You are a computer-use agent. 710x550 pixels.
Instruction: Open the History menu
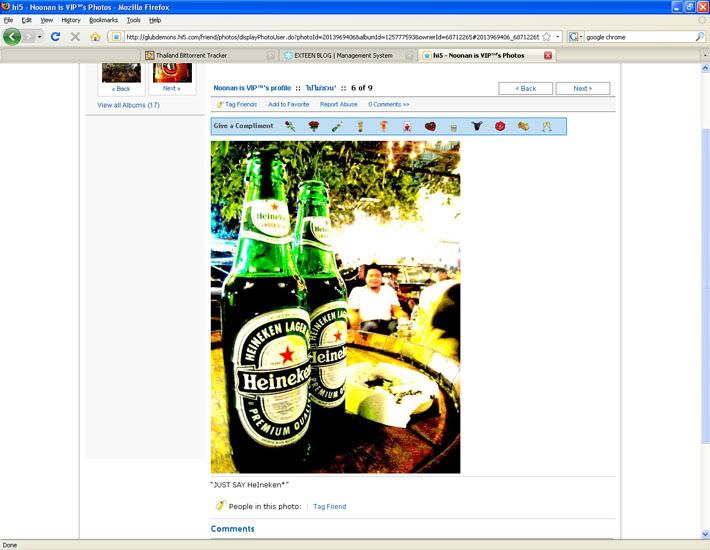[71, 20]
